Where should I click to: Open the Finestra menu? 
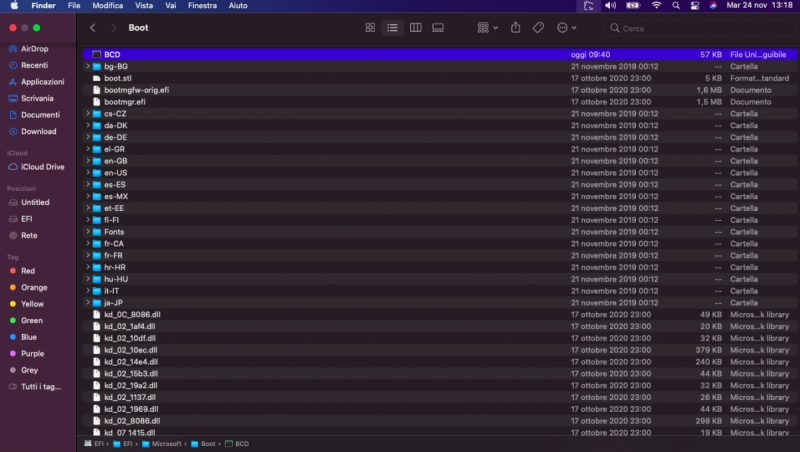click(x=202, y=6)
